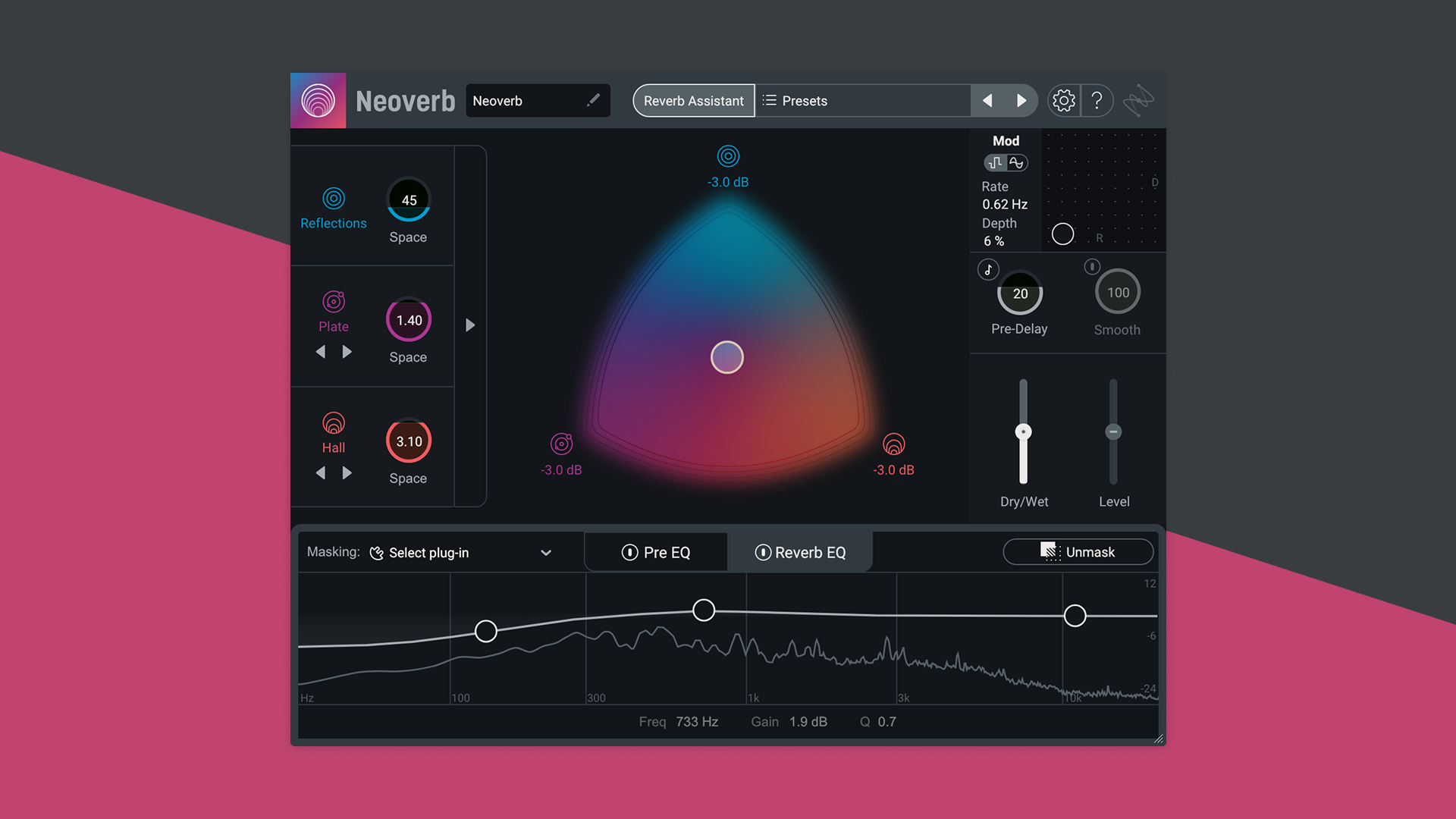
Task: Click the Reflections engine icon
Action: pyautogui.click(x=334, y=199)
